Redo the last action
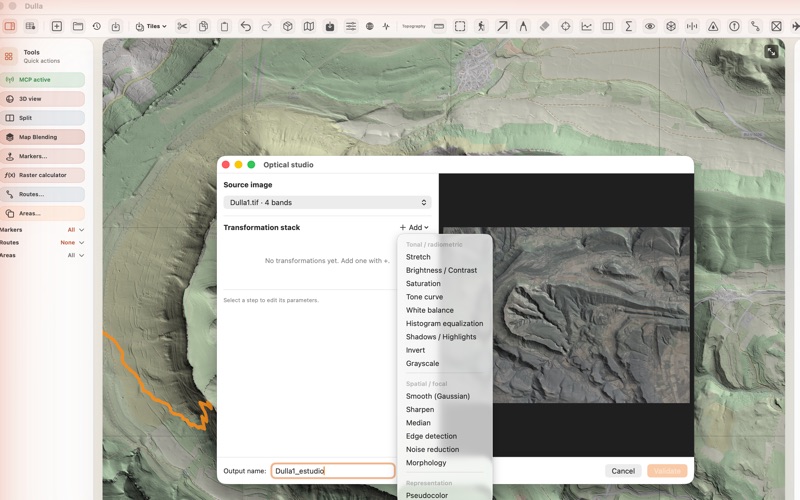 pyautogui.click(x=266, y=26)
